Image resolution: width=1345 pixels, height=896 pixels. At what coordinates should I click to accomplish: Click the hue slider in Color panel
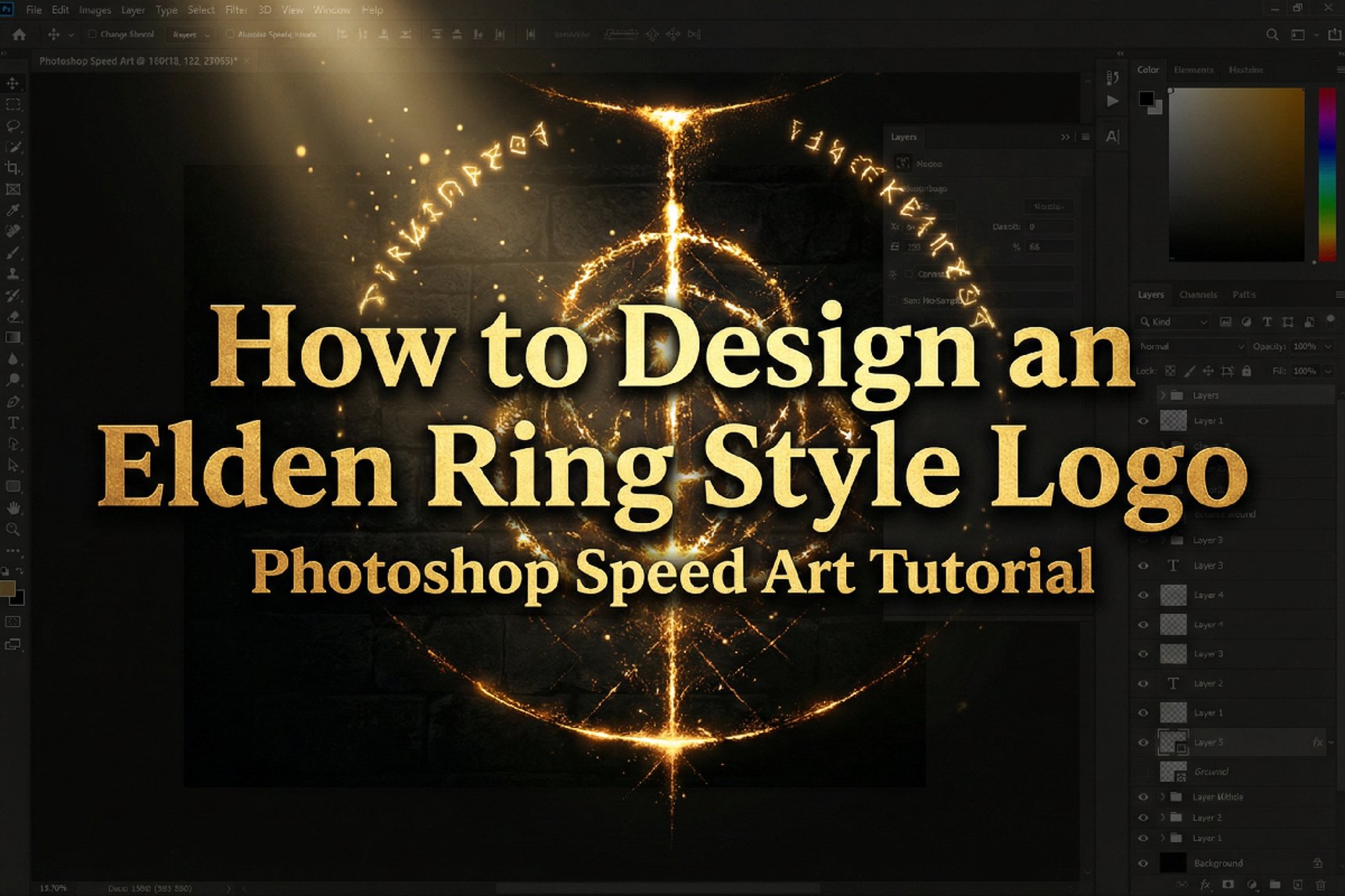(x=1327, y=174)
